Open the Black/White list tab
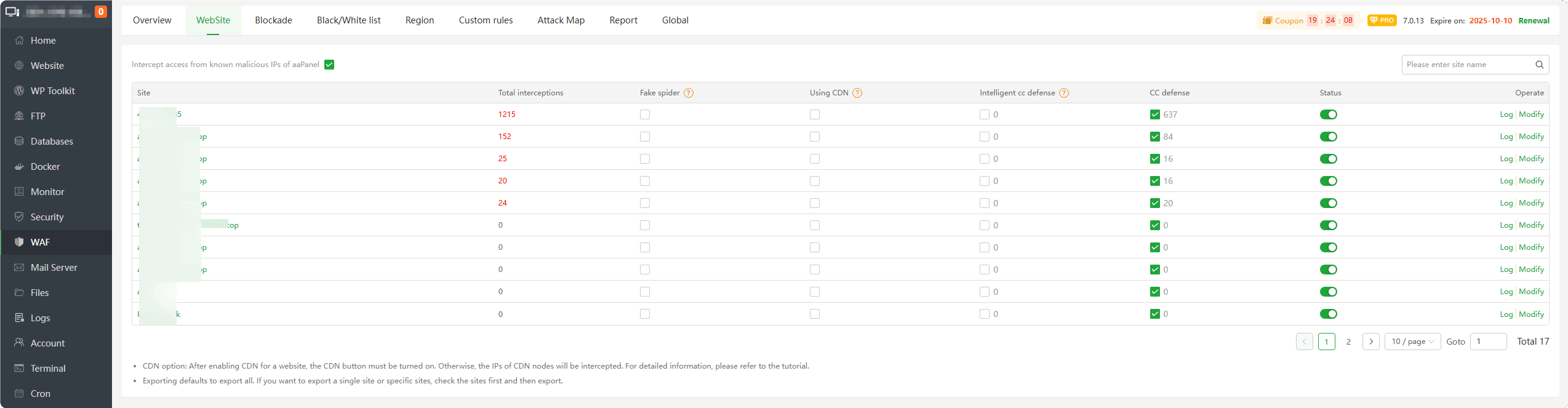The image size is (1568, 408). [348, 20]
